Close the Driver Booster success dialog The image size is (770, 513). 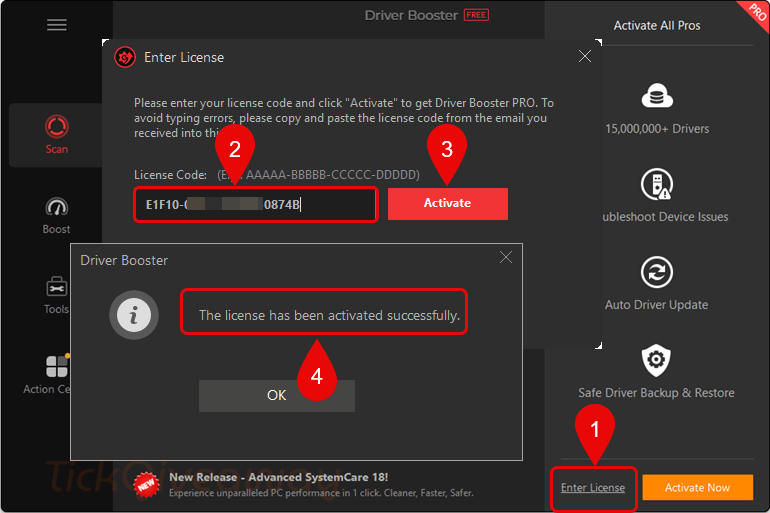click(506, 258)
